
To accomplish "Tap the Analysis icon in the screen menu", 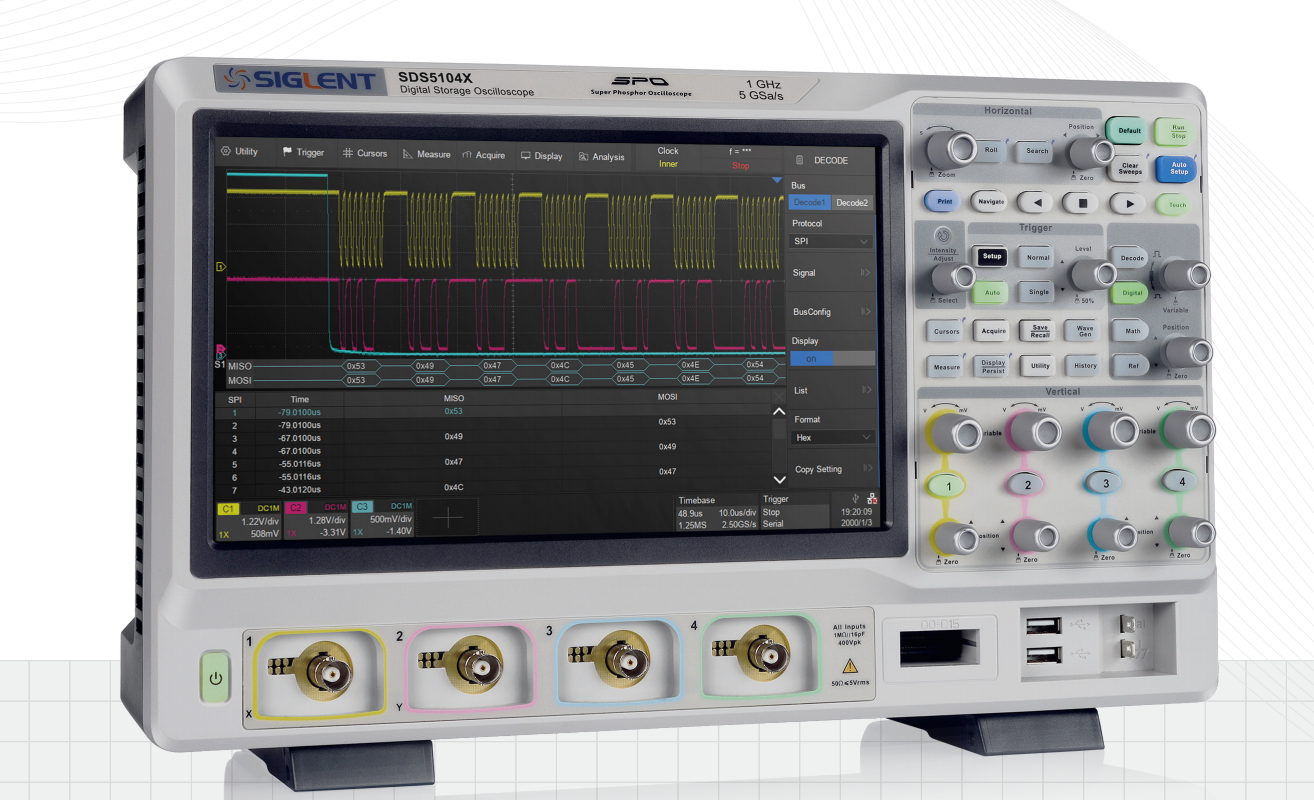I will (x=584, y=156).
